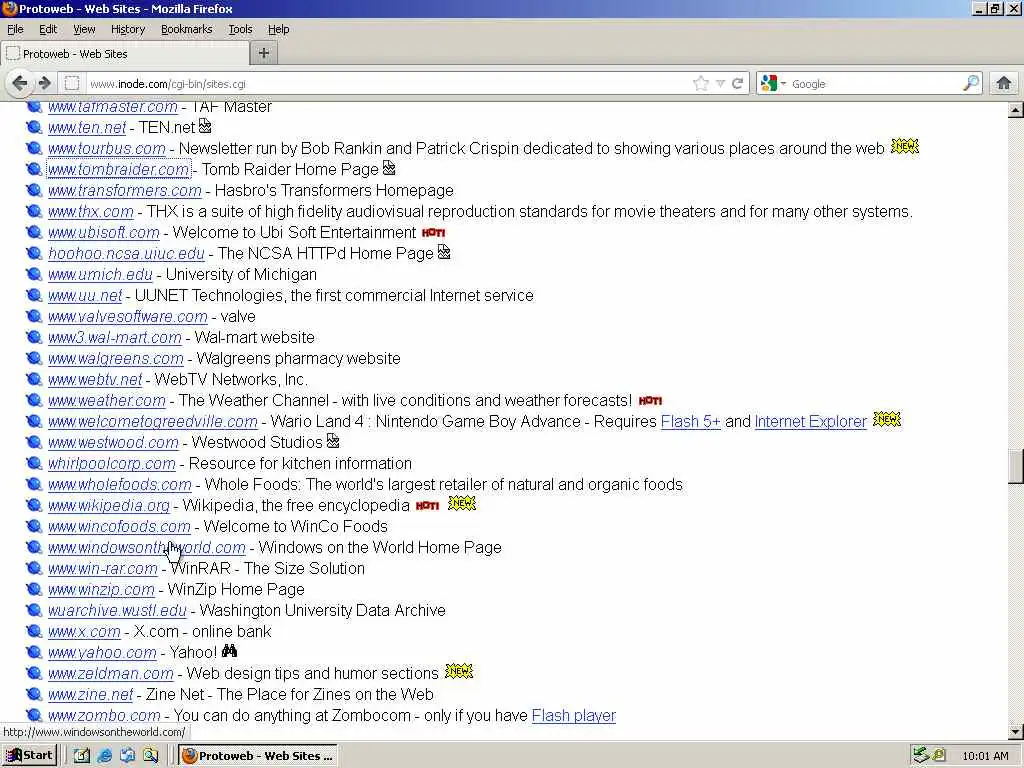Open the File menu

coord(15,29)
